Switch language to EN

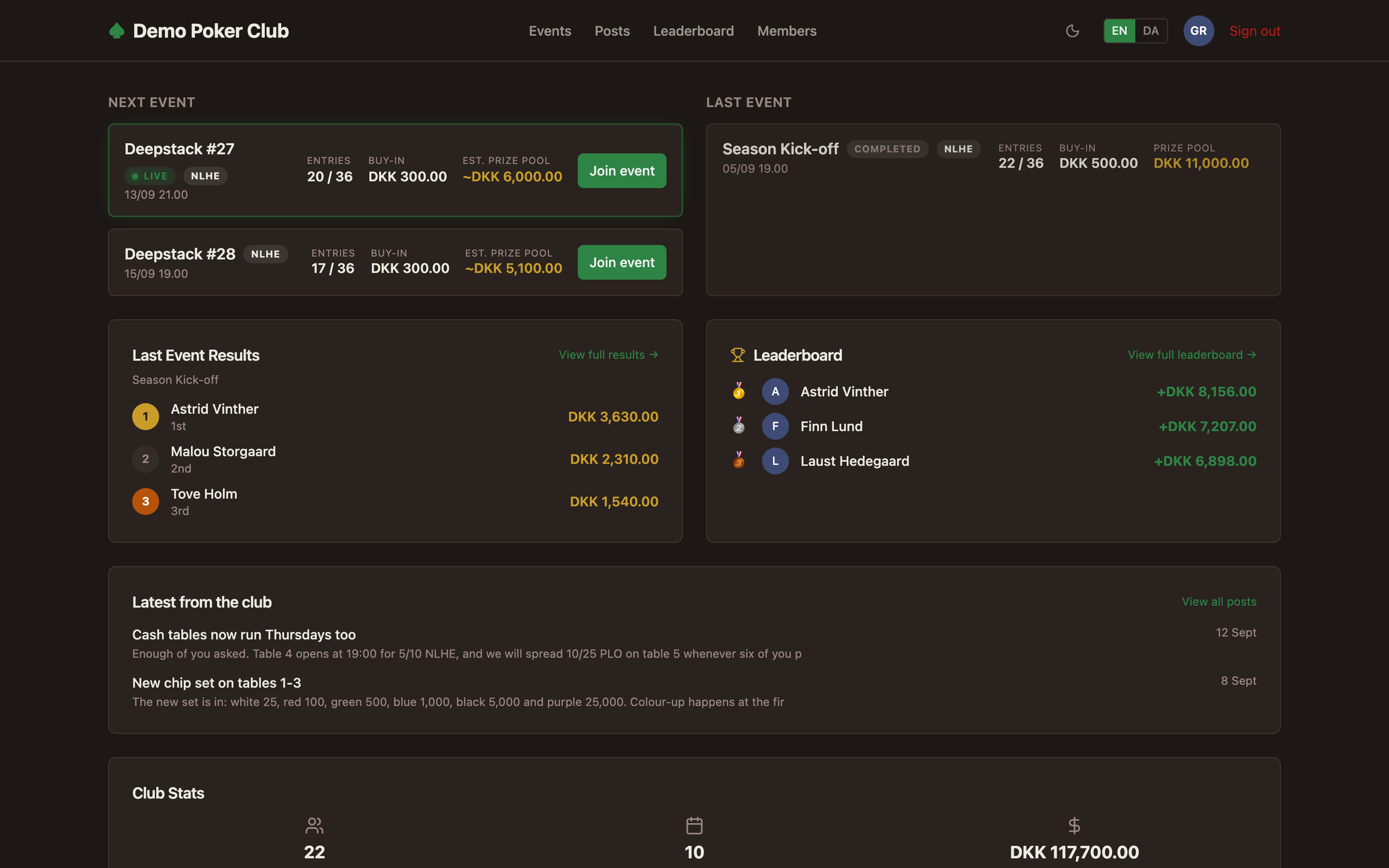1119,31
